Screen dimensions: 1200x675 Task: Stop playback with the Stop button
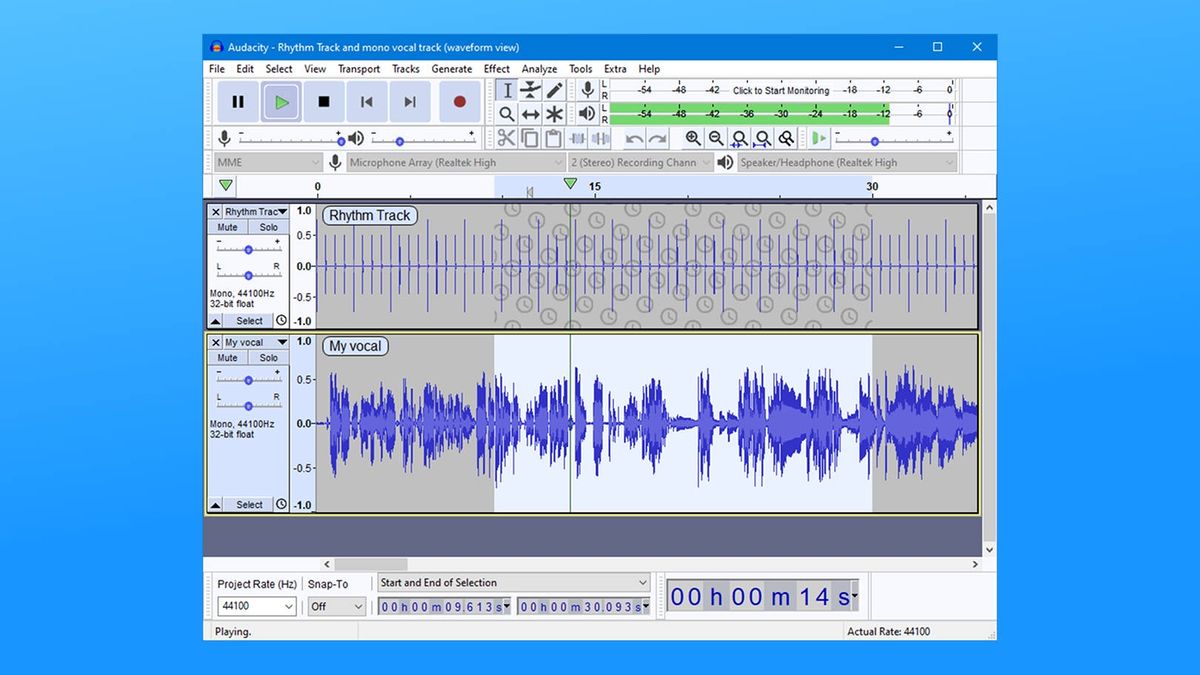pyautogui.click(x=324, y=101)
